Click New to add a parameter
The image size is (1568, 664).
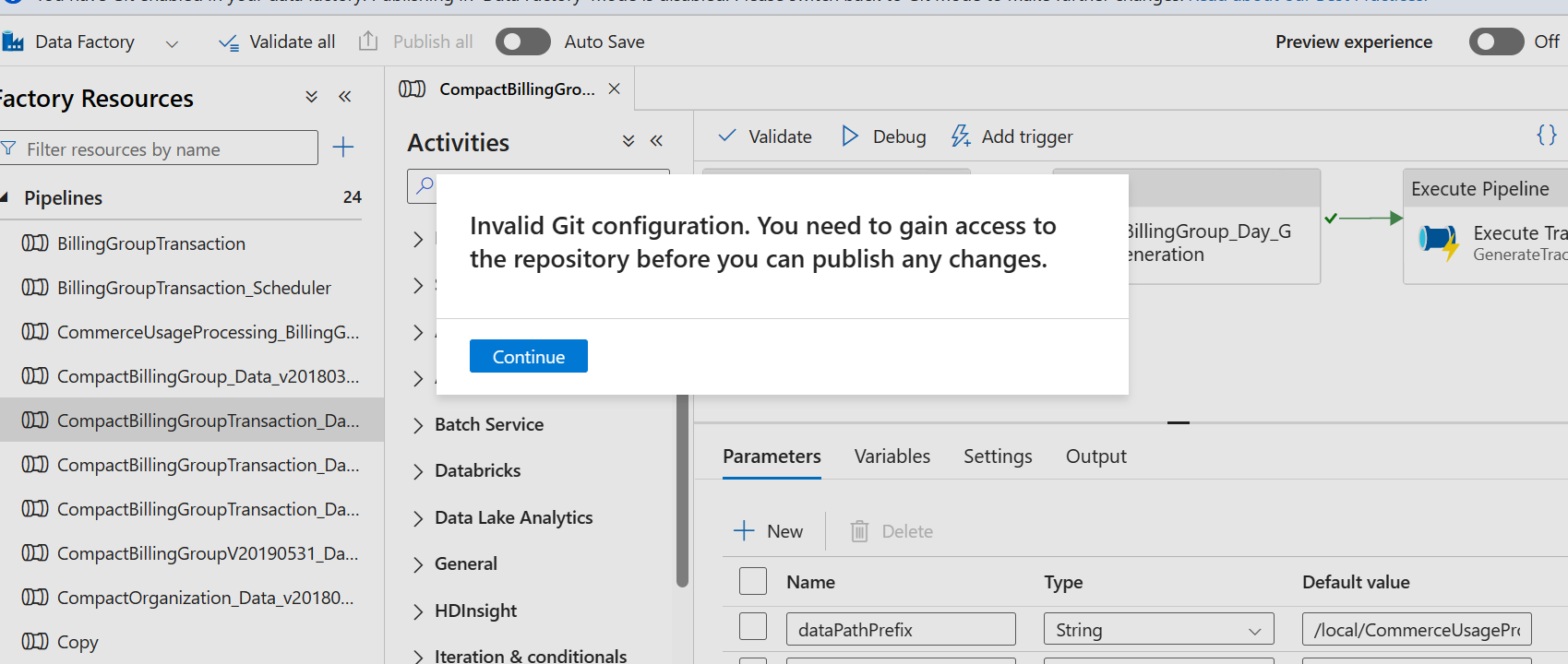[769, 531]
